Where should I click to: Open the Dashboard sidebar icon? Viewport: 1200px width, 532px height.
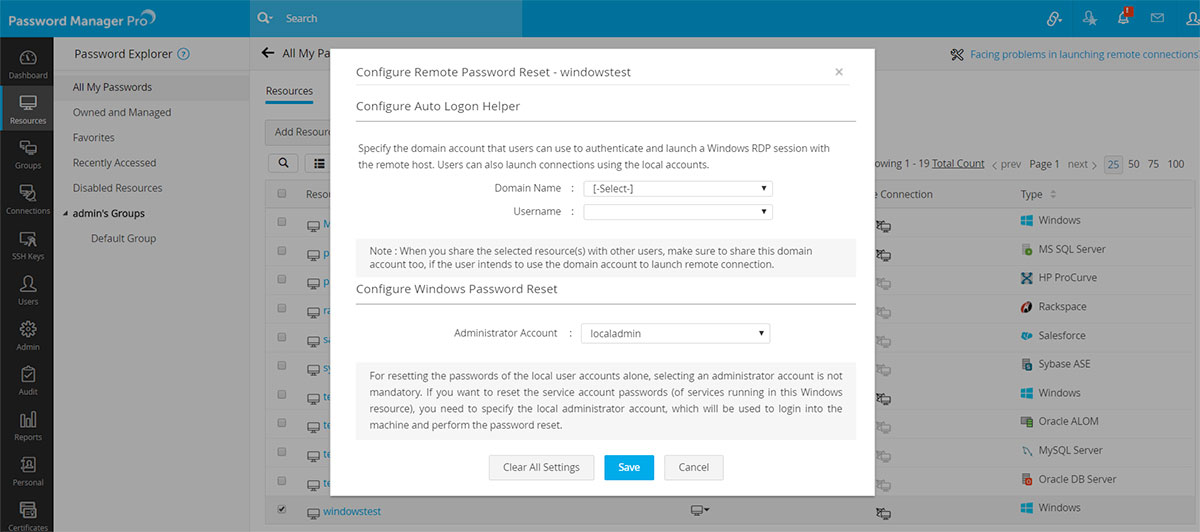(x=27, y=64)
